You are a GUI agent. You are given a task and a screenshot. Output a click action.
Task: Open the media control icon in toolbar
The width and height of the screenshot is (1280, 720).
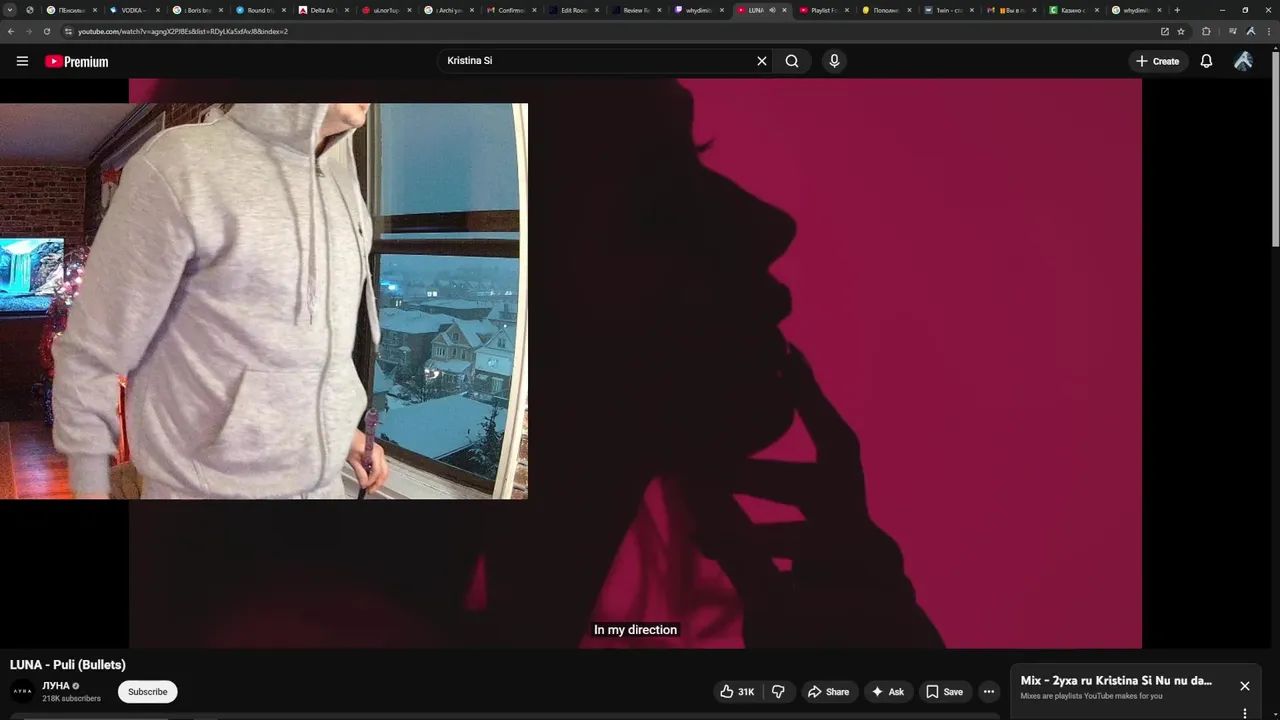(x=1232, y=31)
